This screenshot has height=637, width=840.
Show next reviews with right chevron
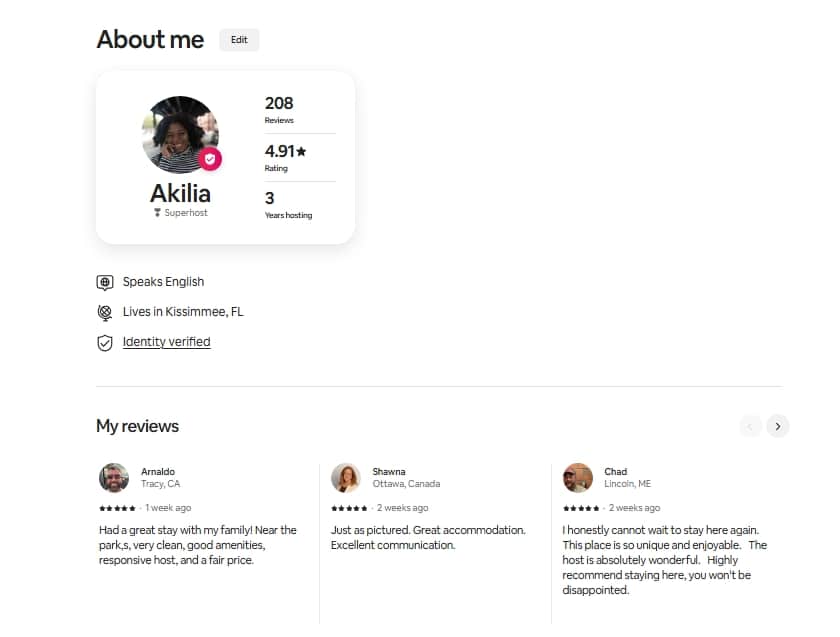pos(778,426)
